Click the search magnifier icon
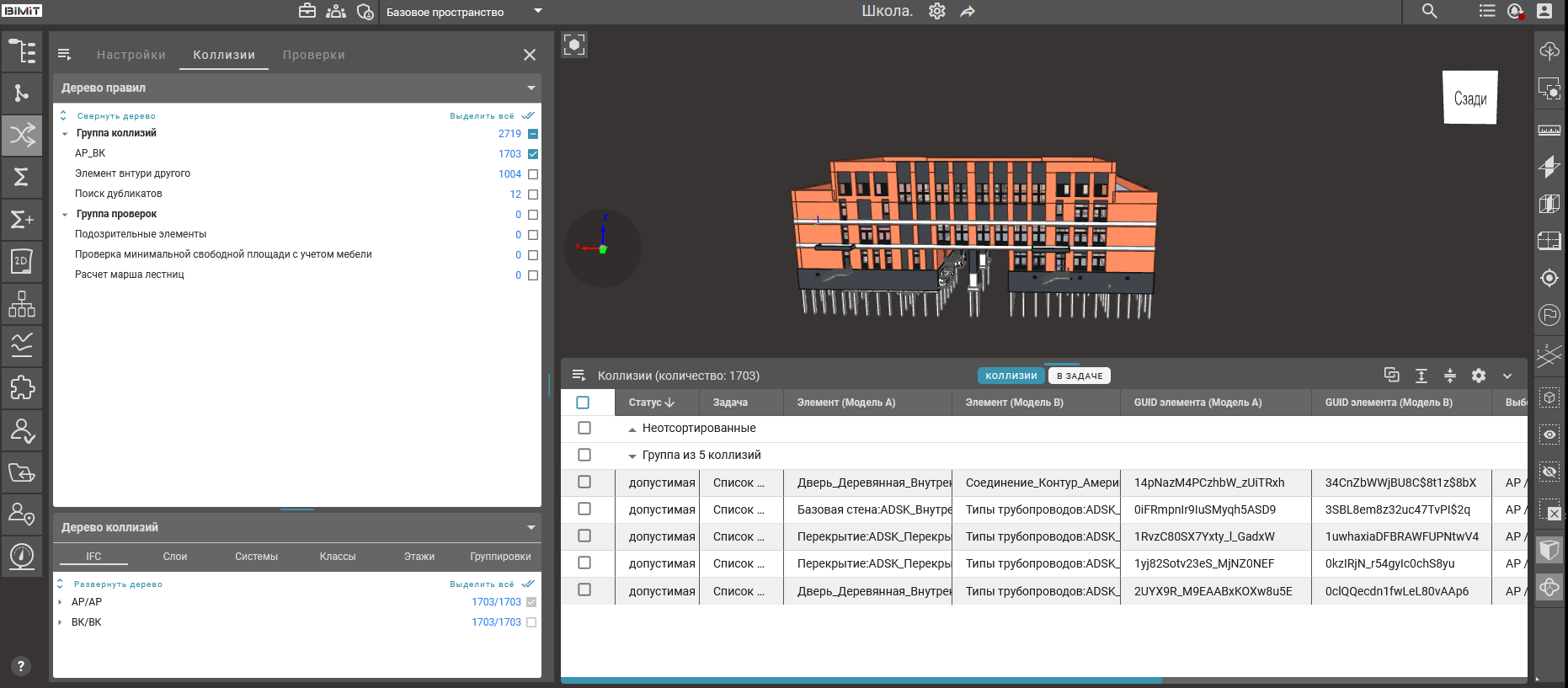 point(1429,11)
